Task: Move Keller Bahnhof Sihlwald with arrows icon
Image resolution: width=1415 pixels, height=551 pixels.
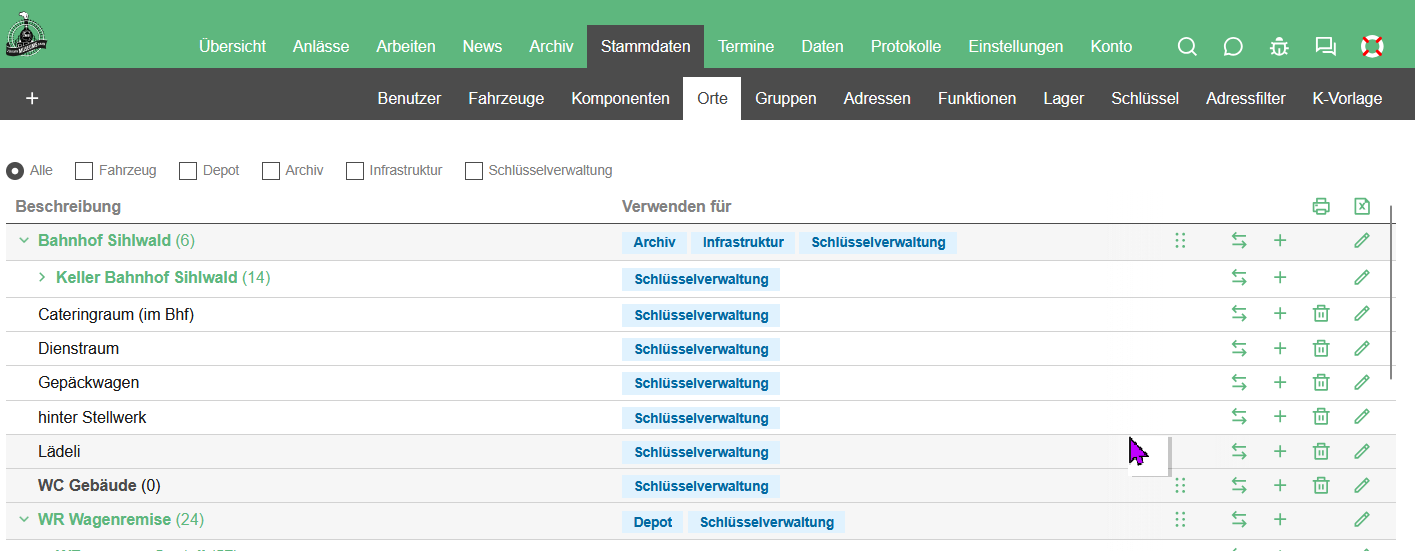Action: point(1239,277)
